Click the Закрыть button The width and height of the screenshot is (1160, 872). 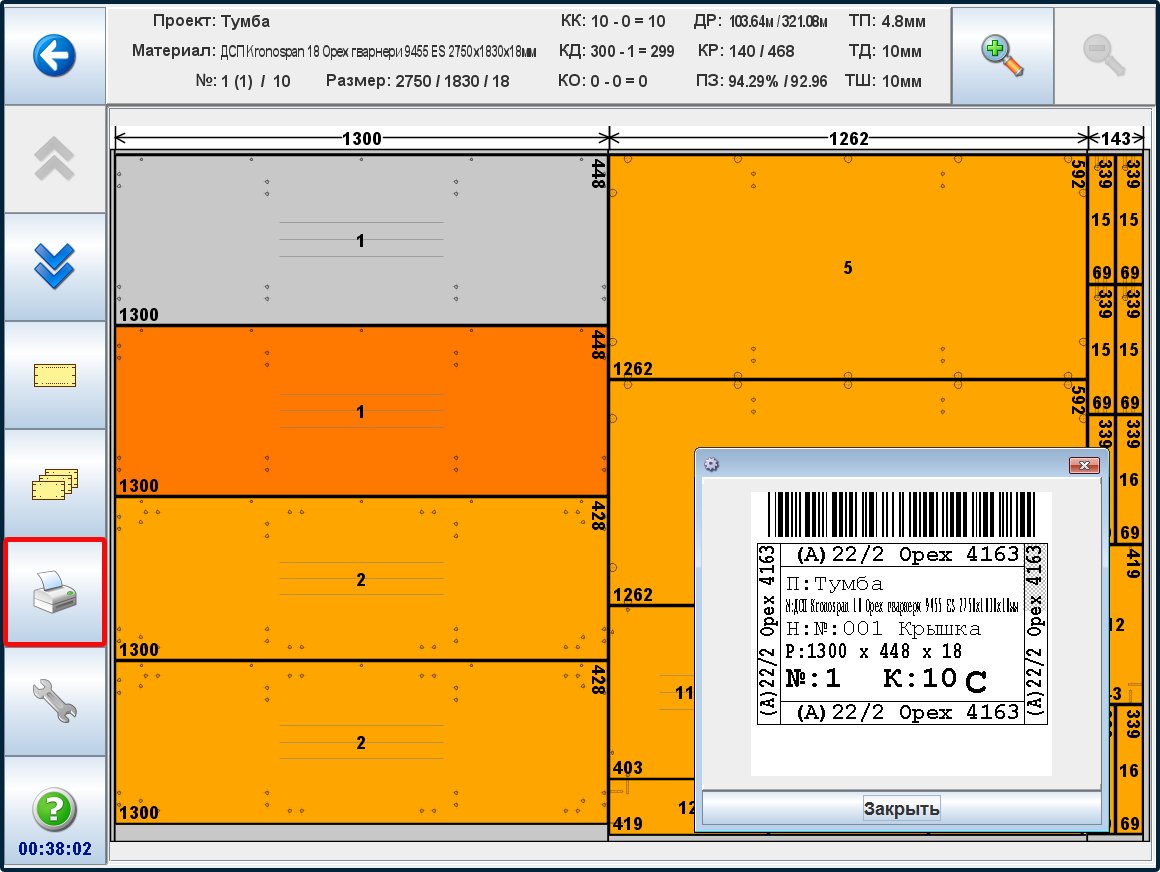[901, 808]
